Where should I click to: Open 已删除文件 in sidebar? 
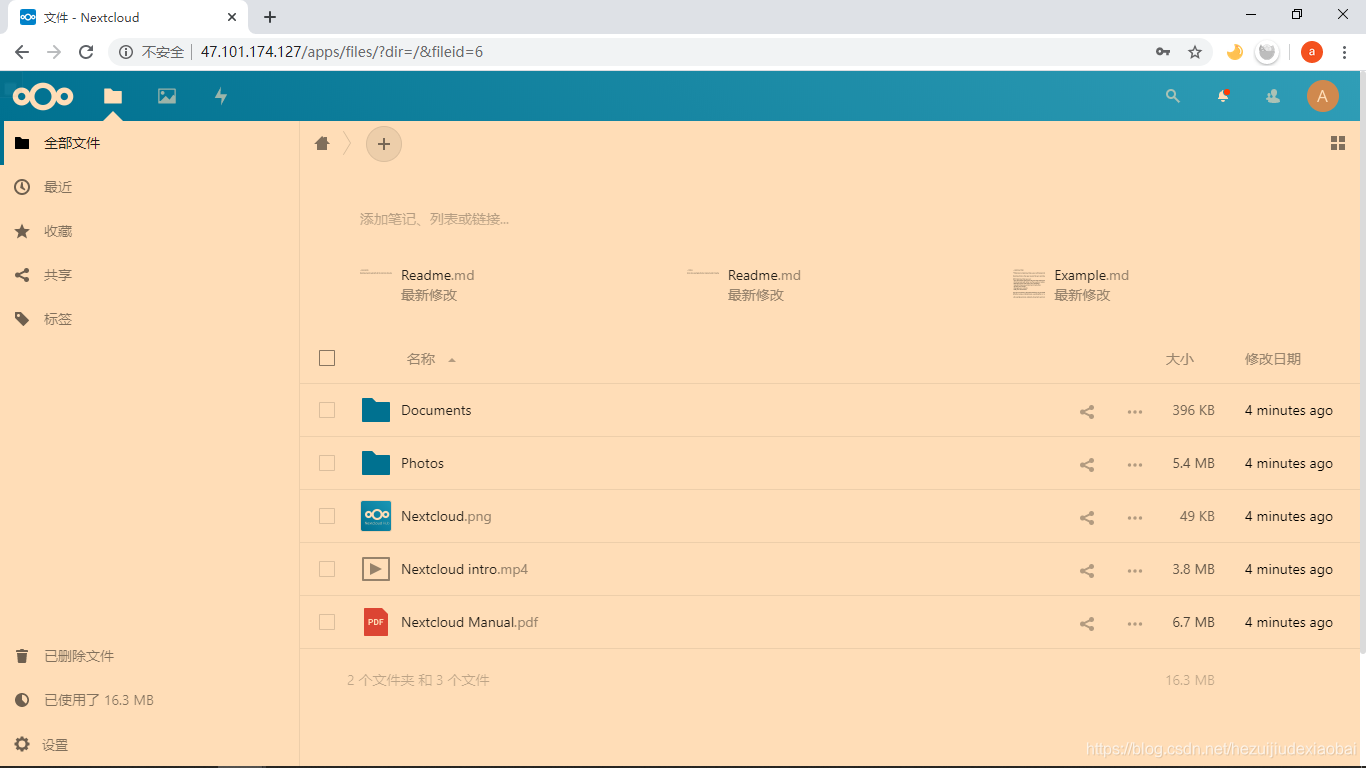[x=150, y=656]
